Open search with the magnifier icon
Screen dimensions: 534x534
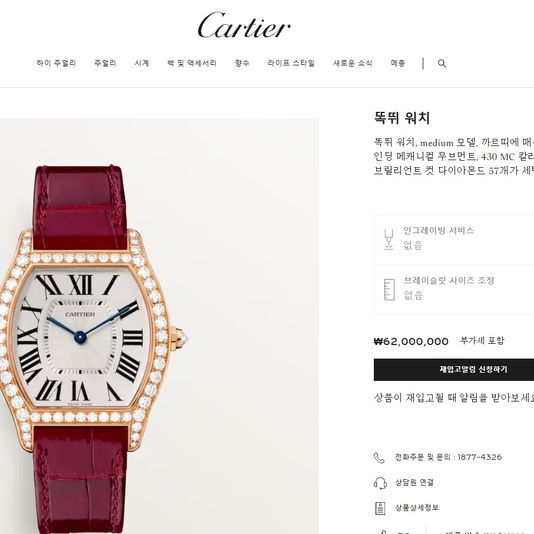click(x=442, y=63)
